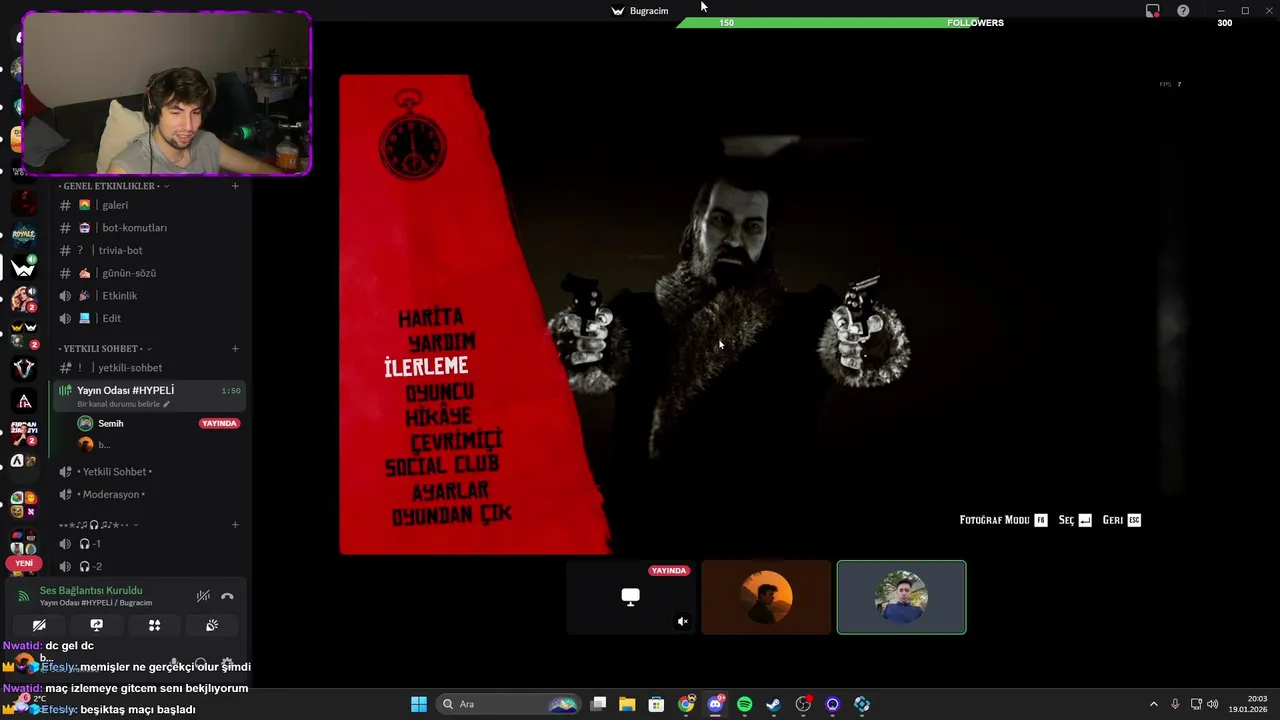Open the currently selected white W server icon
The width and height of the screenshot is (1280, 720).
point(24,268)
